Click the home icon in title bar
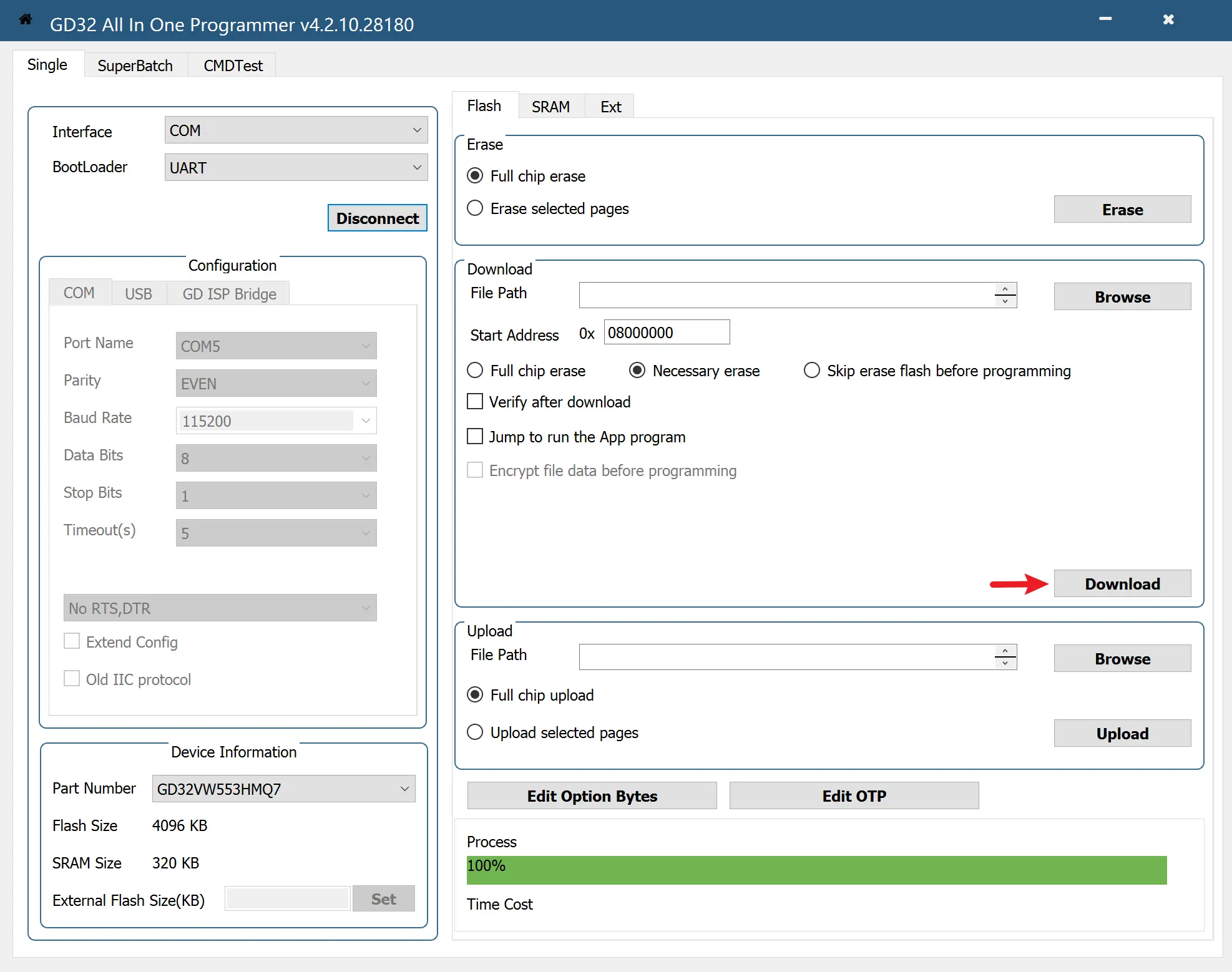 pyautogui.click(x=26, y=19)
